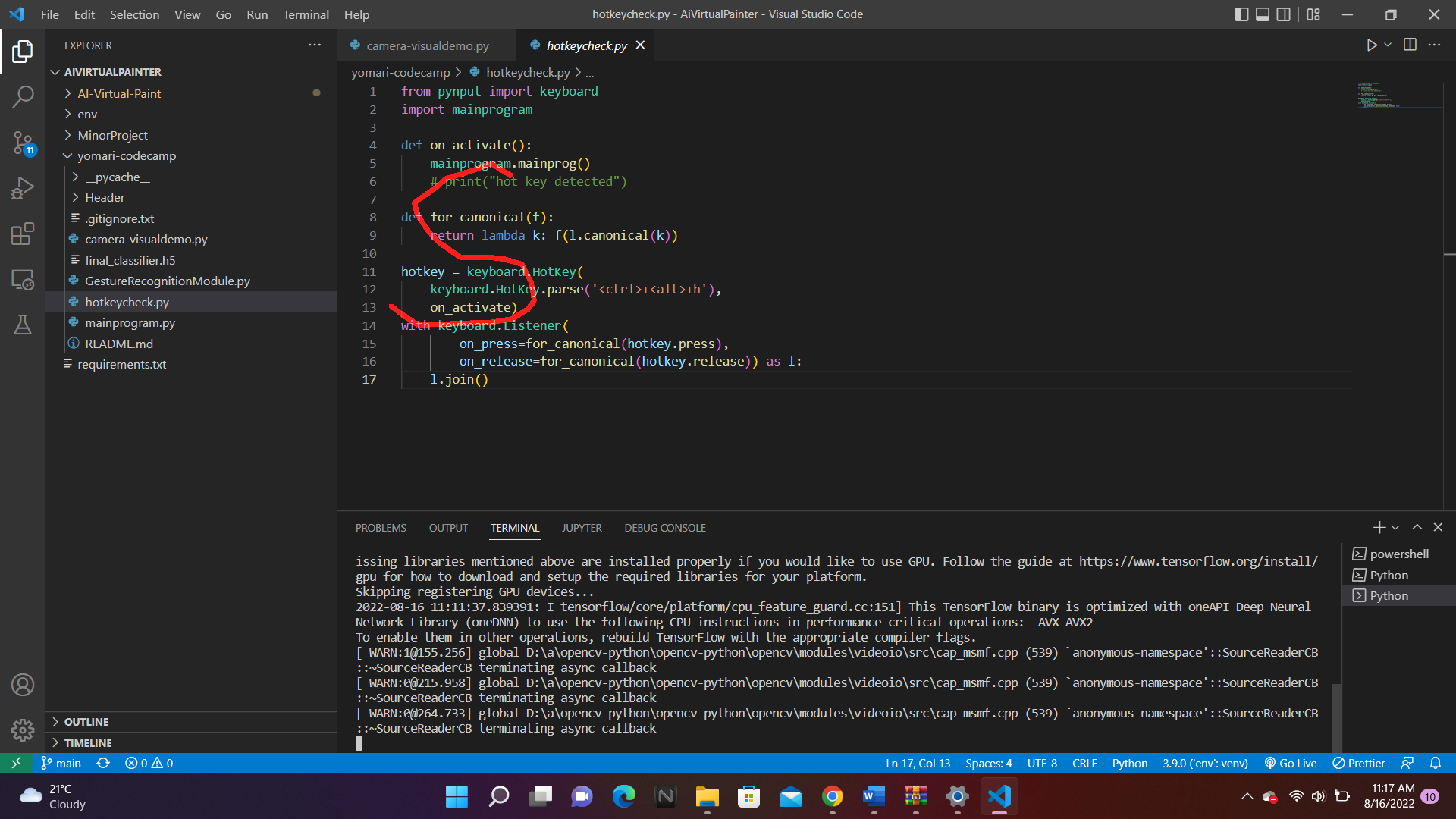
Task: Click the Explorer more actions ellipsis
Action: click(315, 45)
